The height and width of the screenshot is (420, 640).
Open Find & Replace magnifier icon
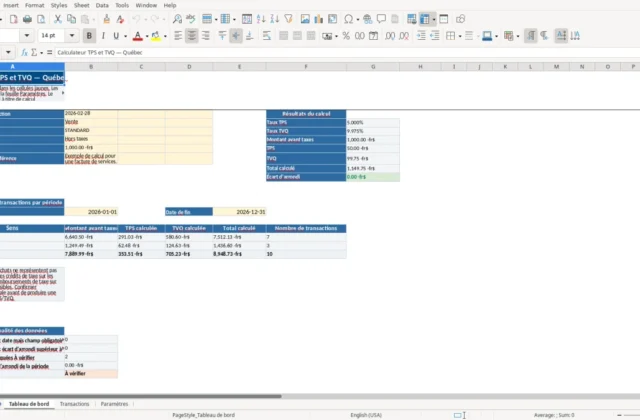tap(177, 19)
